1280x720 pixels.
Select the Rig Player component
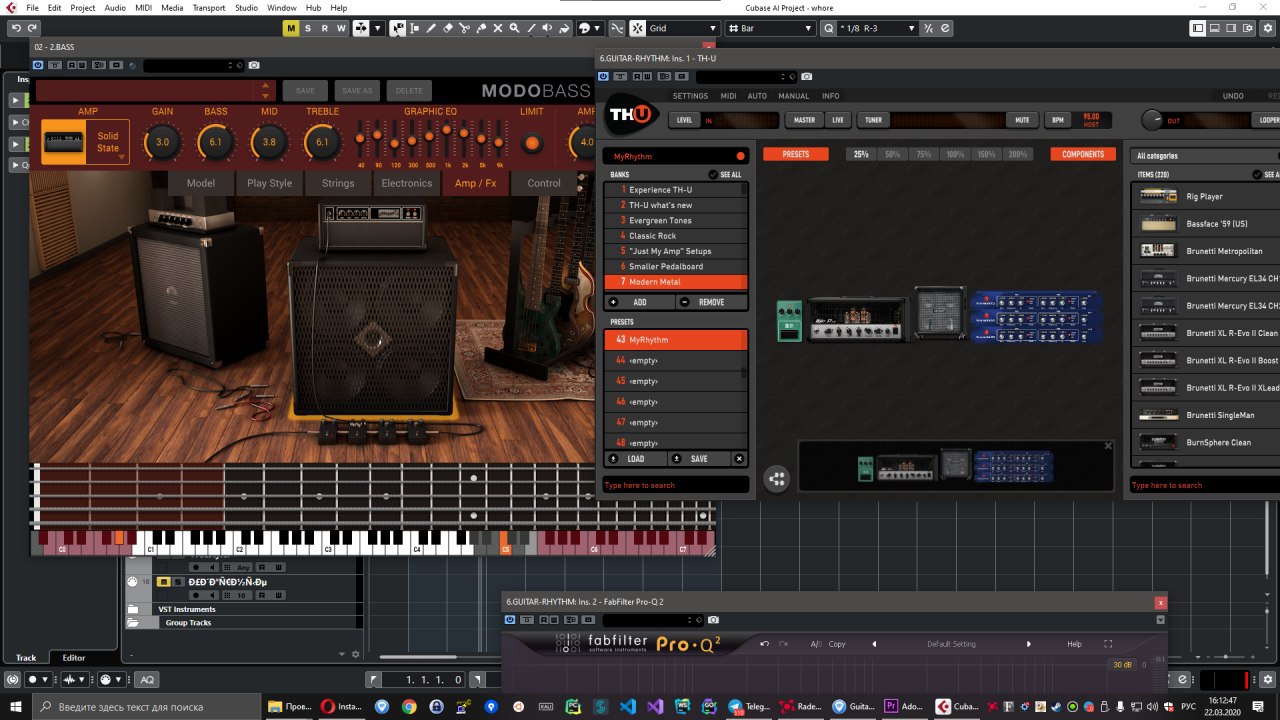pos(1206,197)
